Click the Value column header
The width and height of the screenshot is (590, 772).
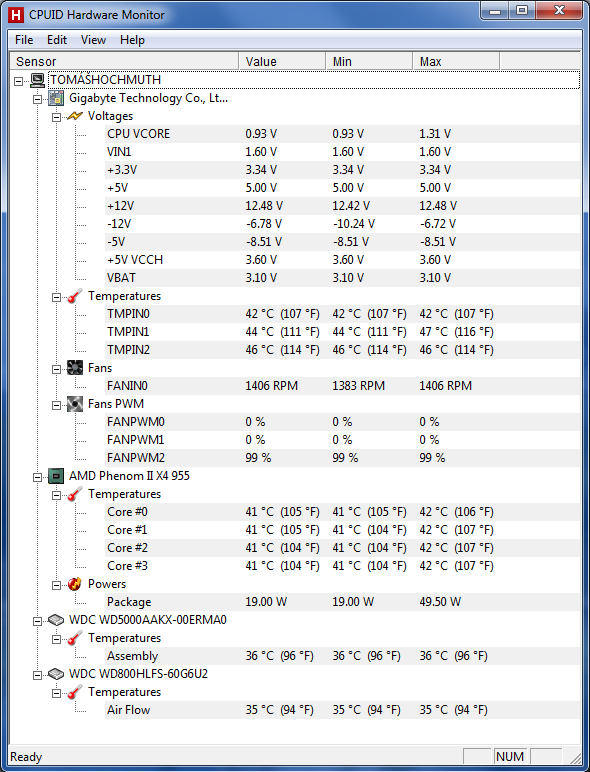(x=282, y=62)
